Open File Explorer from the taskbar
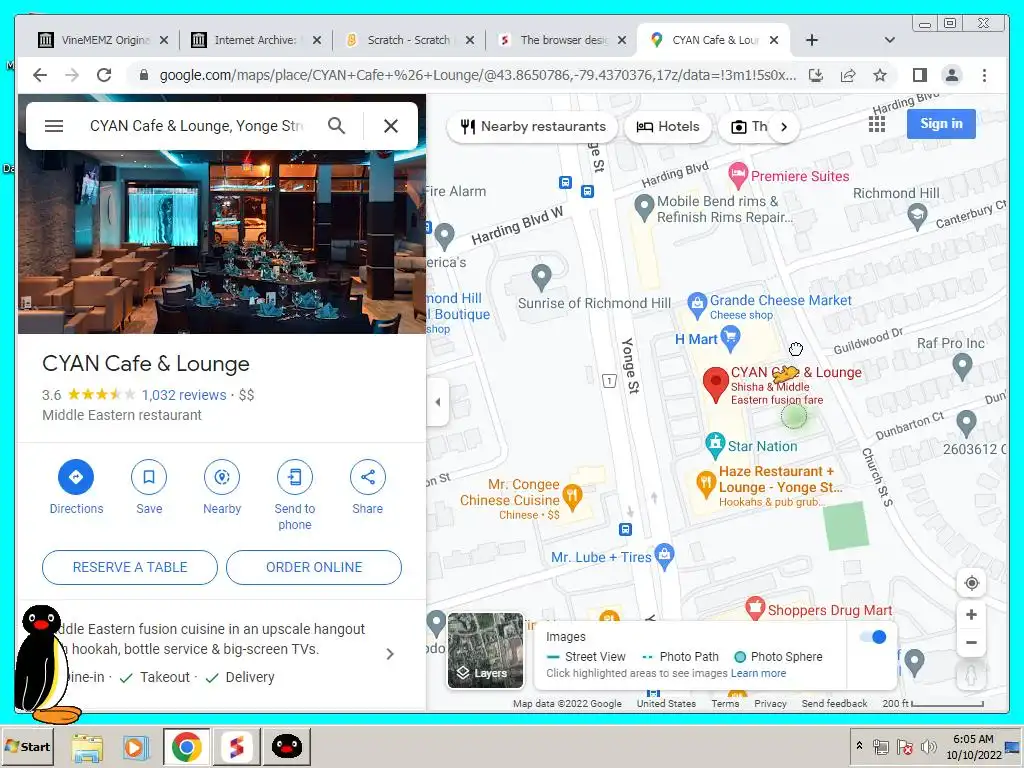 pos(87,747)
